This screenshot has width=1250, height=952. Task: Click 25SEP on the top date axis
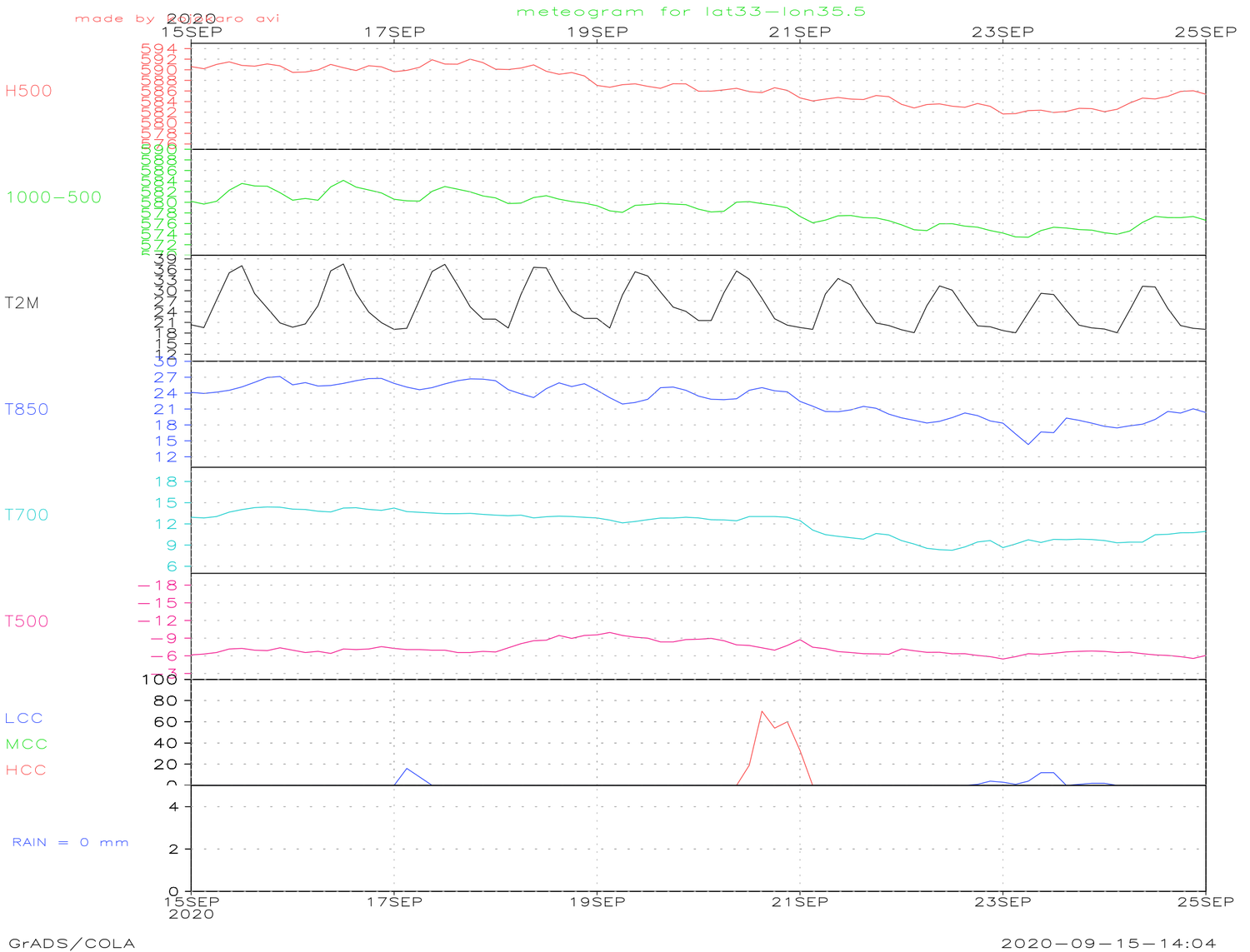click(1206, 32)
